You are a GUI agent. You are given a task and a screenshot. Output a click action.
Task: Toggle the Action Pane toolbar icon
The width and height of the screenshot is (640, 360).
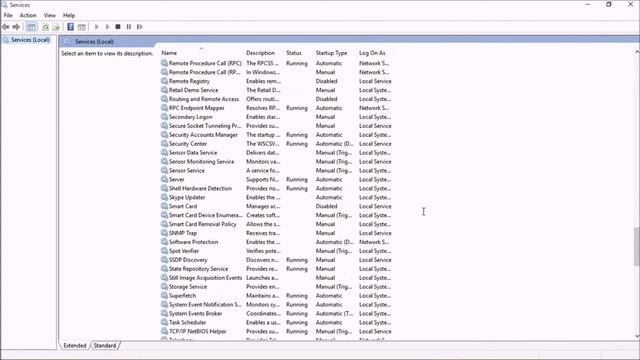pos(82,27)
